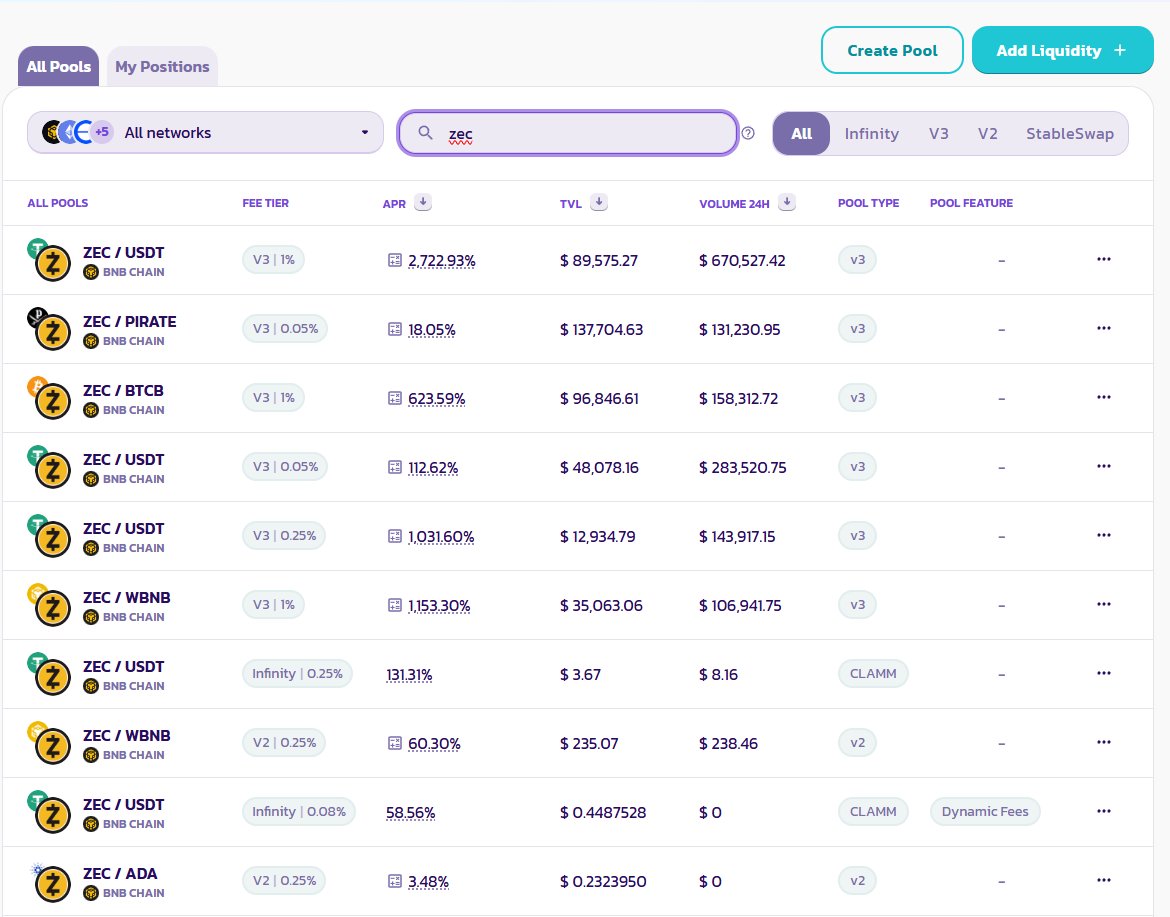The height and width of the screenshot is (917, 1170).
Task: Click the Create Pool button
Action: tap(892, 50)
